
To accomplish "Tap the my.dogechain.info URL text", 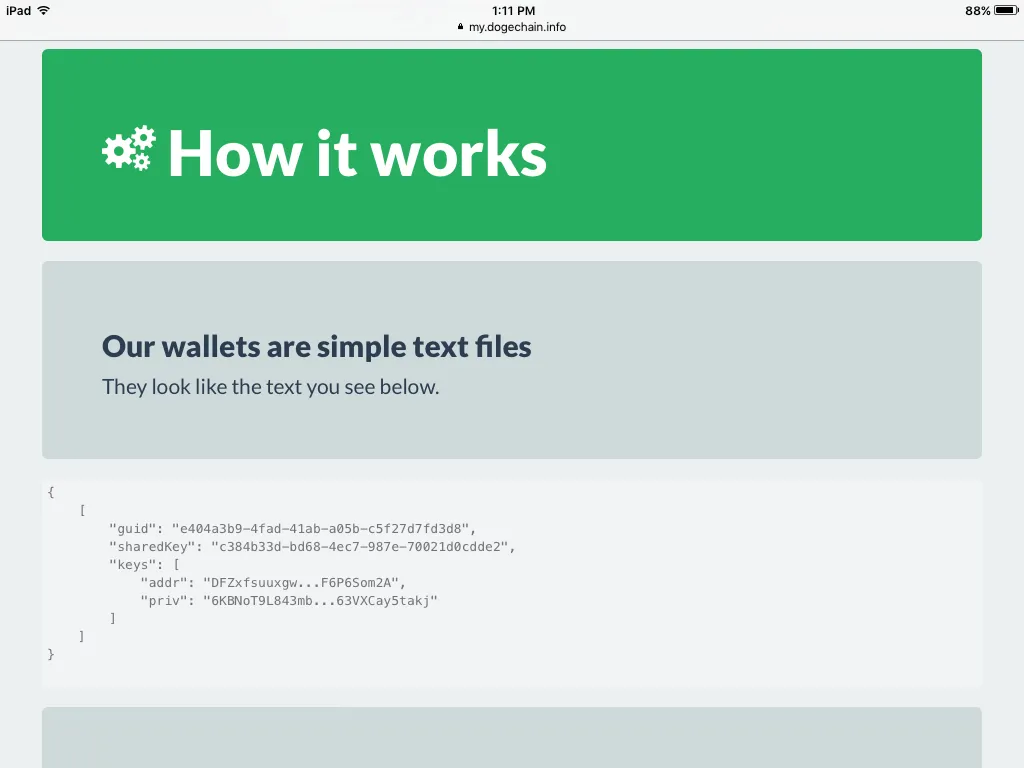I will pyautogui.click(x=517, y=27).
